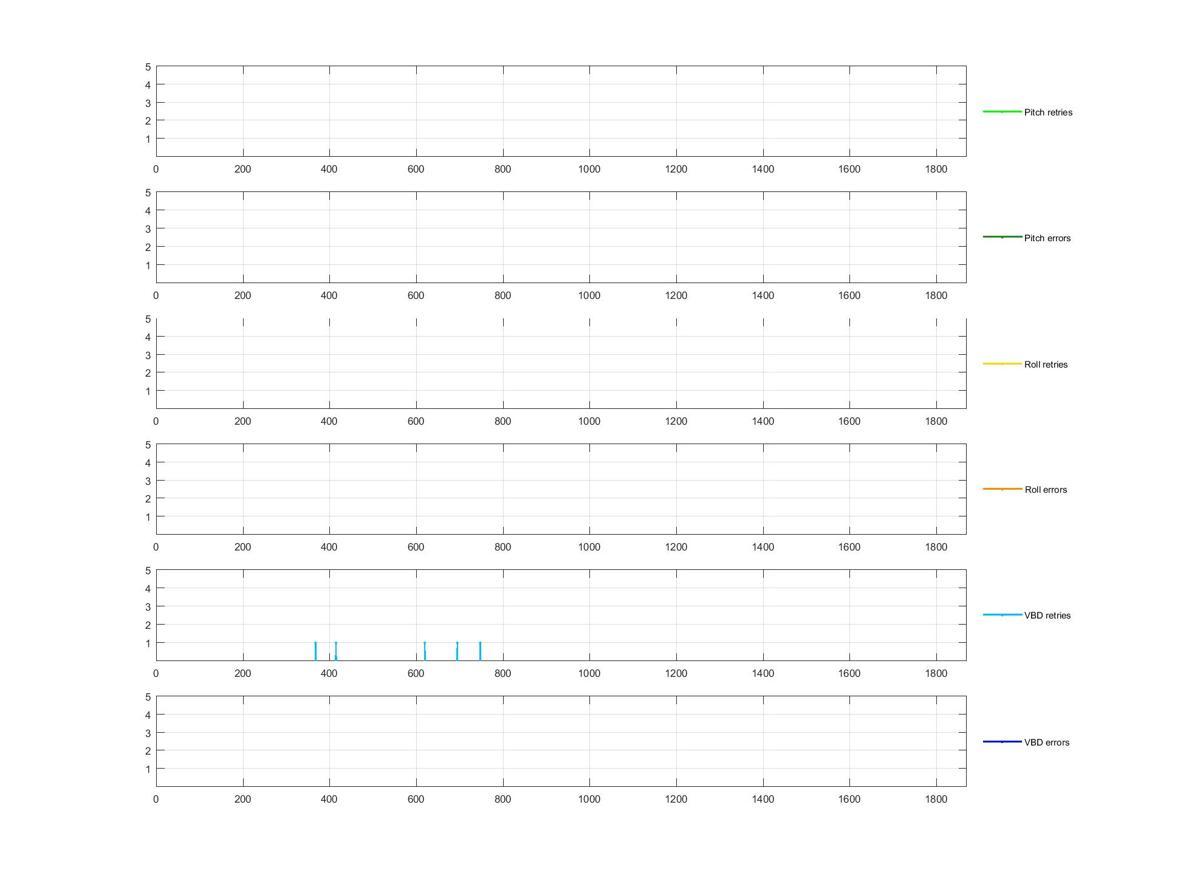
Task: Click the 1200 x-axis label under Roll errors plot
Action: point(676,548)
